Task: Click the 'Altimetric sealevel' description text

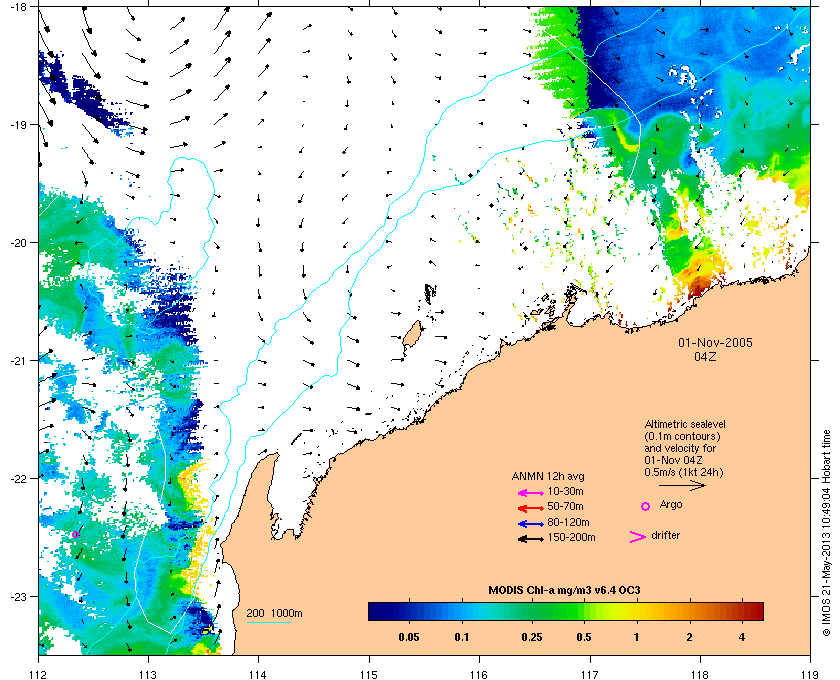Action: pos(685,424)
